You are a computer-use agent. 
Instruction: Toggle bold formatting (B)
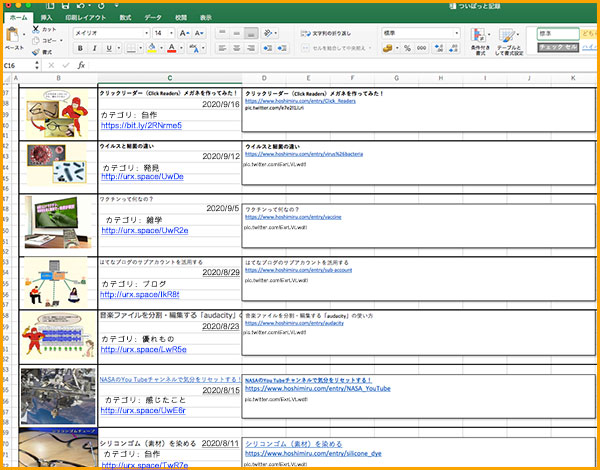pyautogui.click(x=80, y=48)
